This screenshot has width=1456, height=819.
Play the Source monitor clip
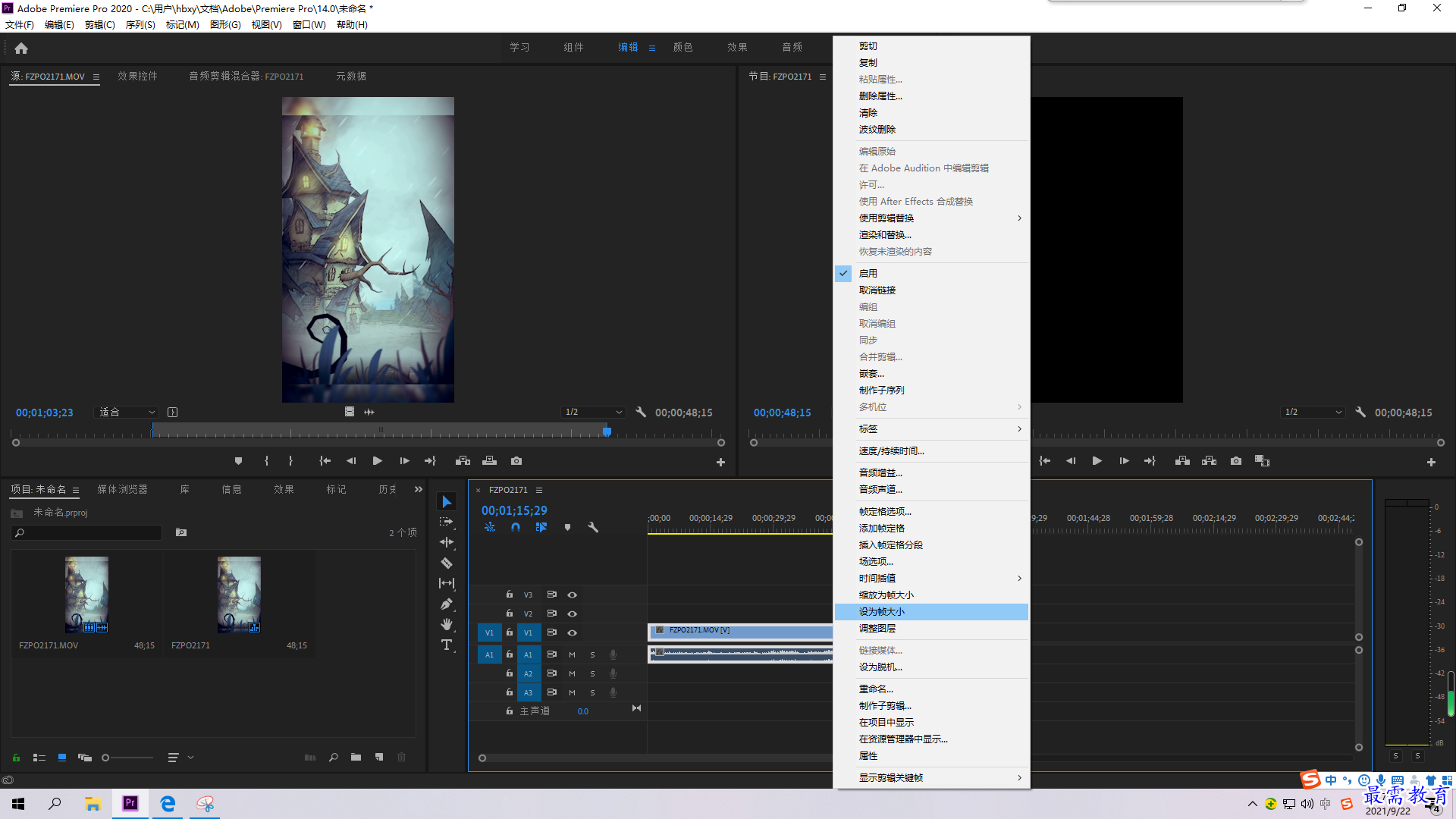[377, 461]
